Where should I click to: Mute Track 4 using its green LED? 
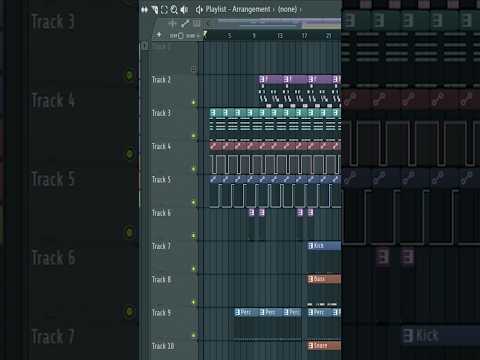tap(194, 169)
